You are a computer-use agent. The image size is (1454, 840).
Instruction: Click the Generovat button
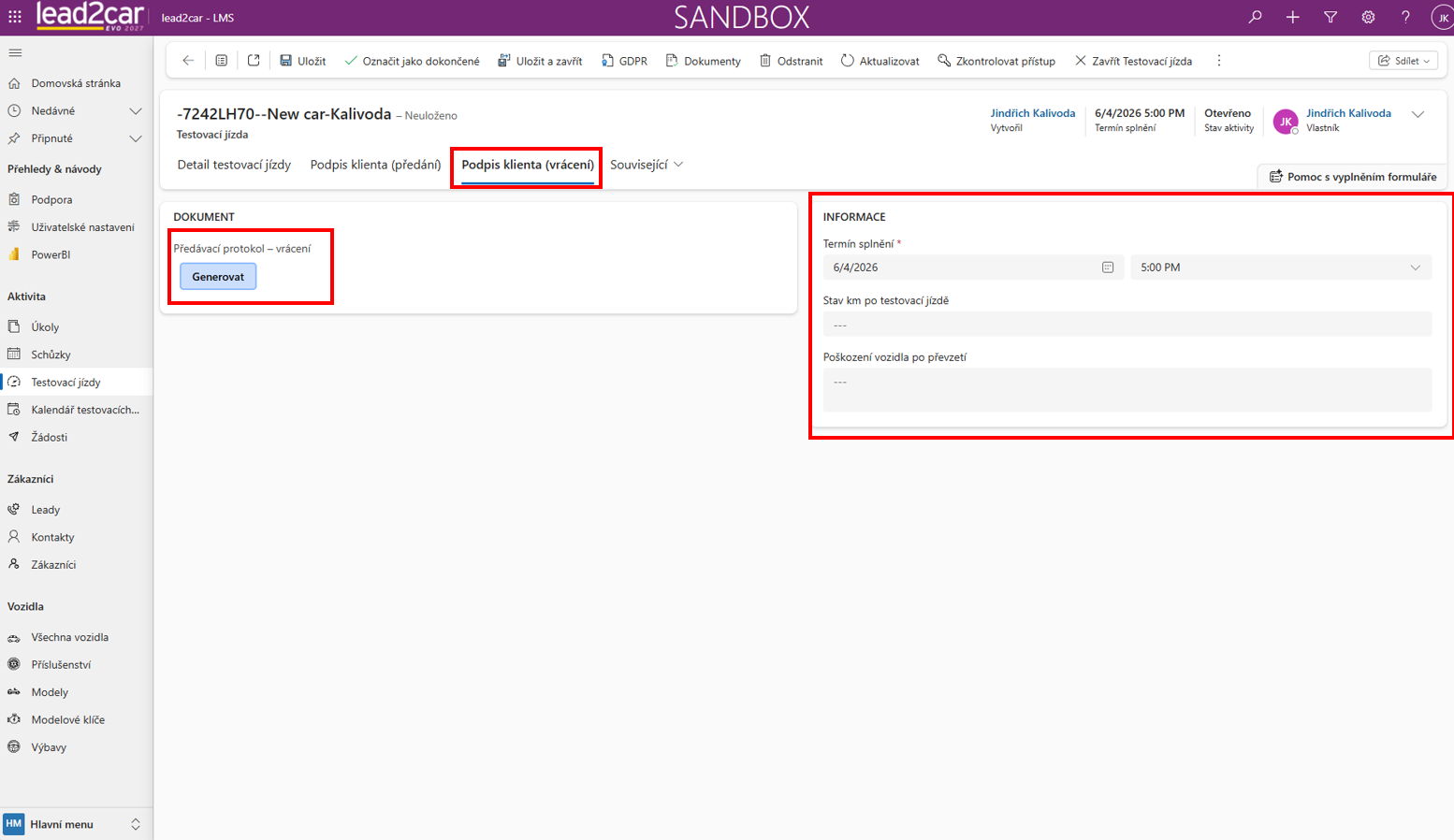218,277
